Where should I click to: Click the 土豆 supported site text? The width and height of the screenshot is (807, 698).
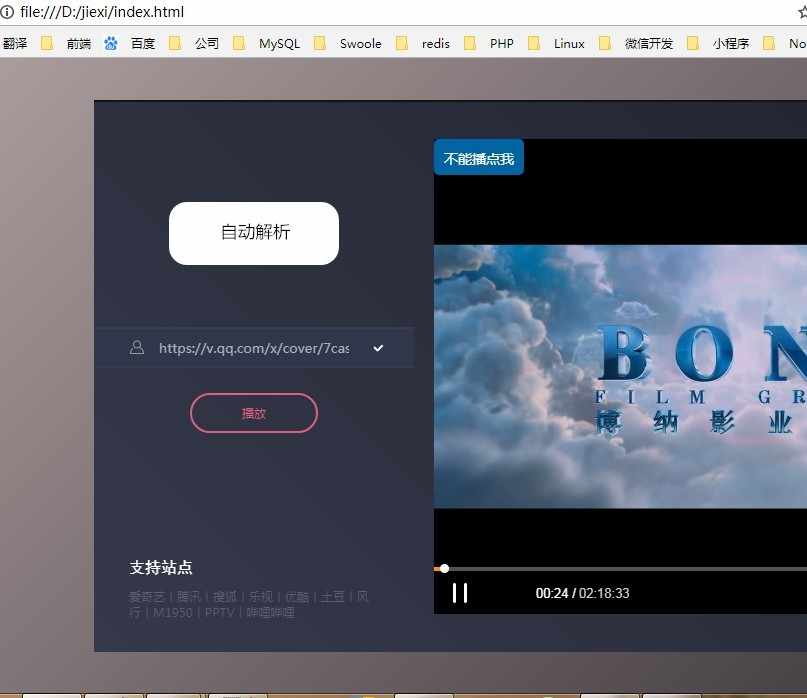point(332,597)
